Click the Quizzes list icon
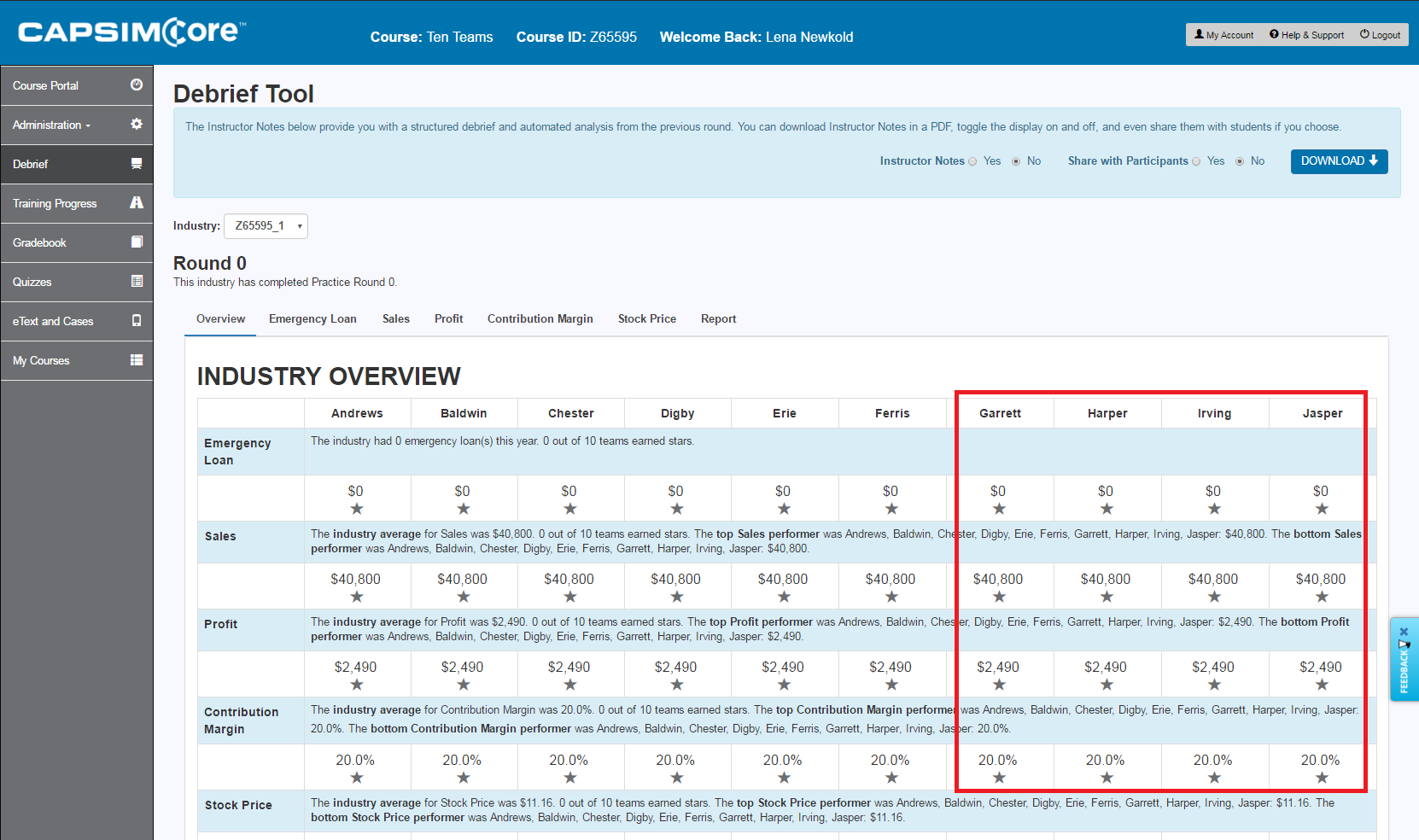Image resolution: width=1419 pixels, height=840 pixels. click(137, 281)
